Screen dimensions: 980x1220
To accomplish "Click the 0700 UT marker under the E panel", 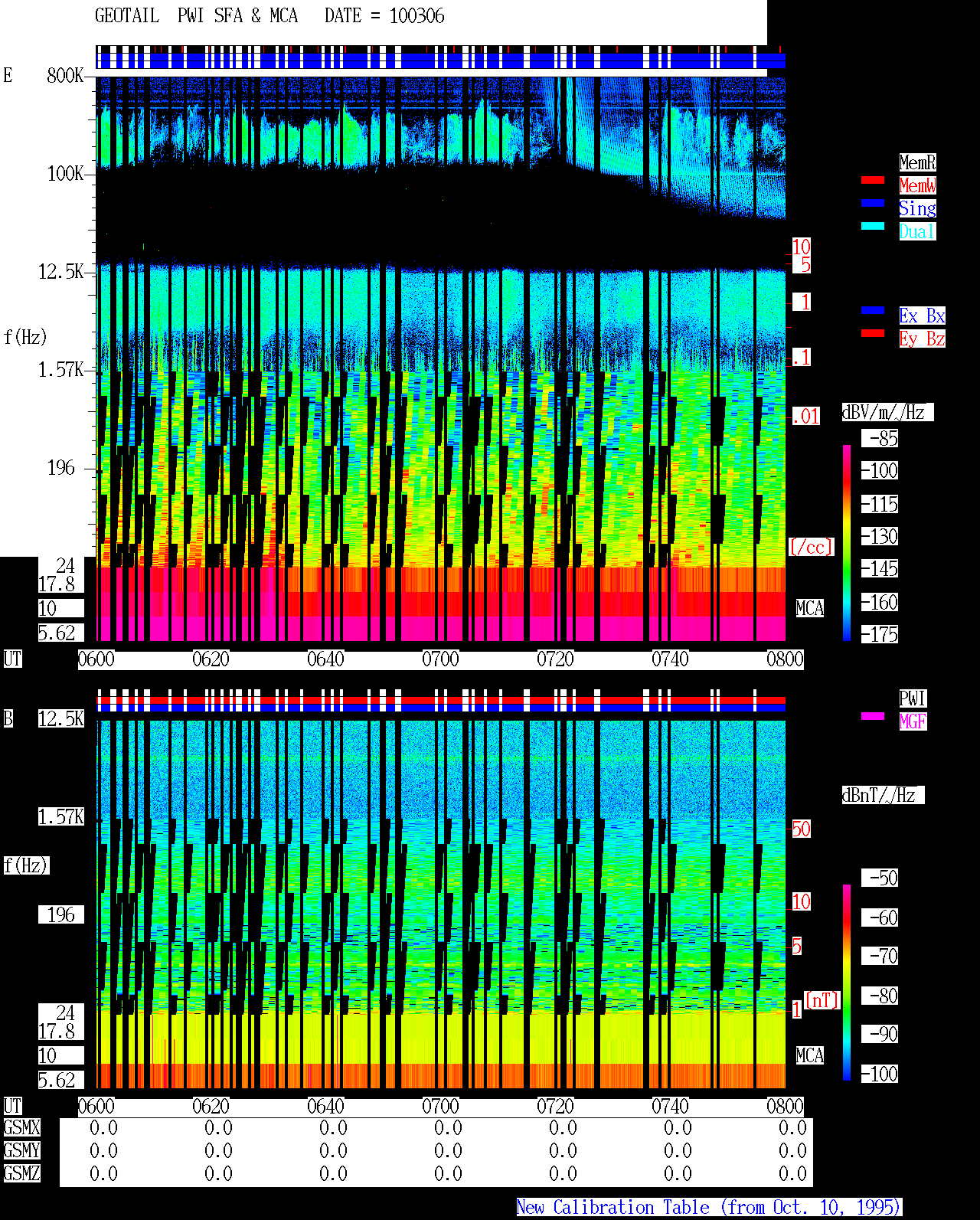I will (x=440, y=659).
